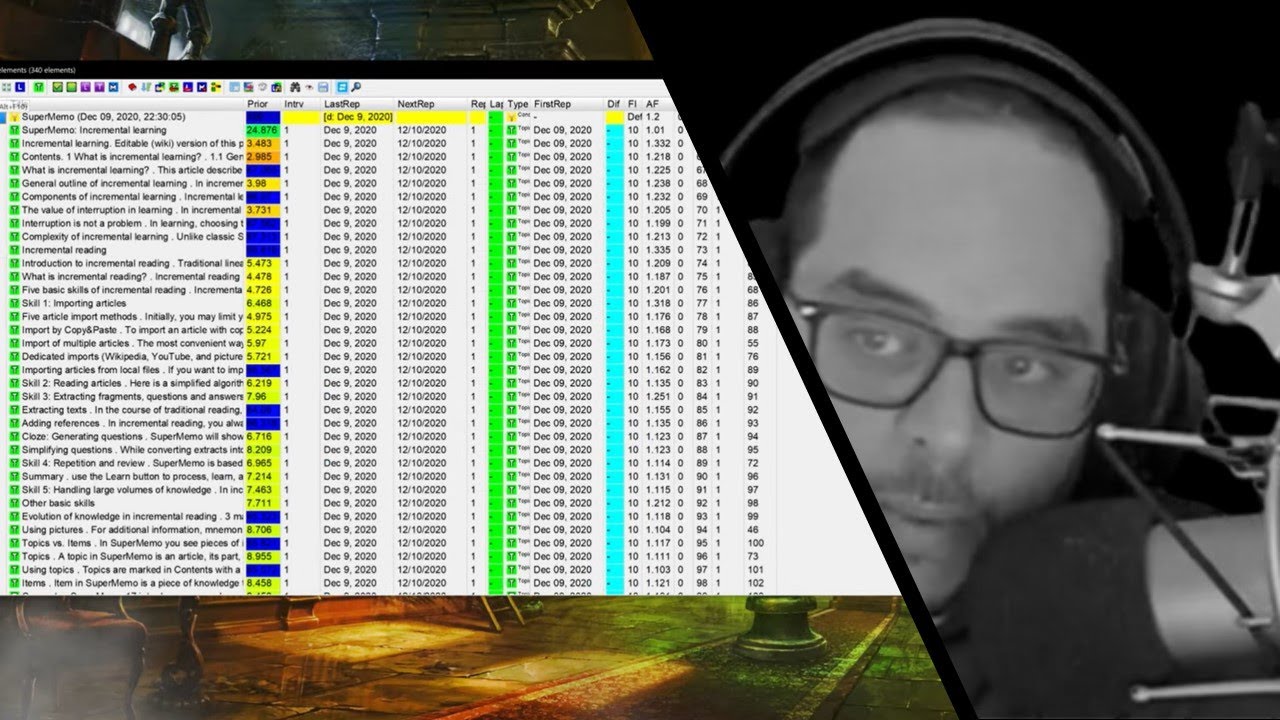Viewport: 1280px width, 720px height.
Task: Sort by the LastRep column header
Action: click(x=358, y=104)
